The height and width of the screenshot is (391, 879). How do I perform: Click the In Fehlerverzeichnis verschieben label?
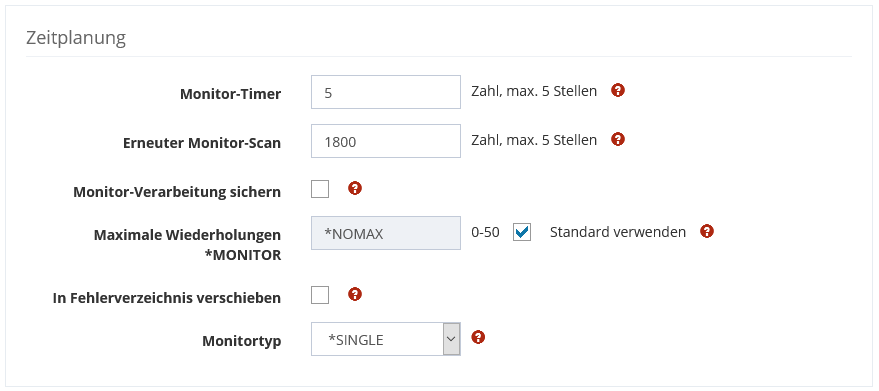167,298
